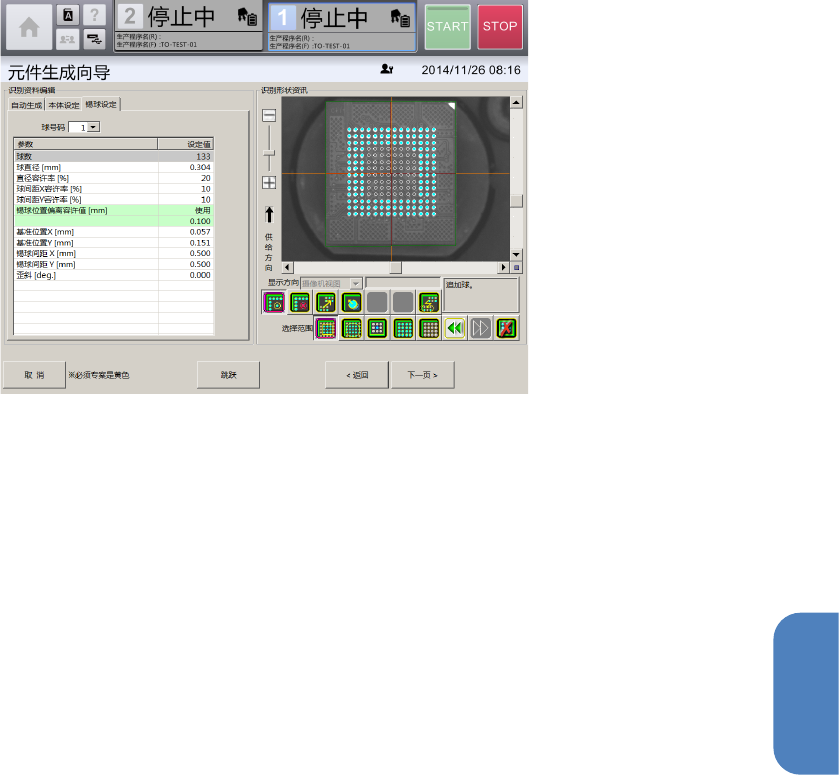Go to the home screen icon
This screenshot has width=839, height=775.
coord(29,27)
